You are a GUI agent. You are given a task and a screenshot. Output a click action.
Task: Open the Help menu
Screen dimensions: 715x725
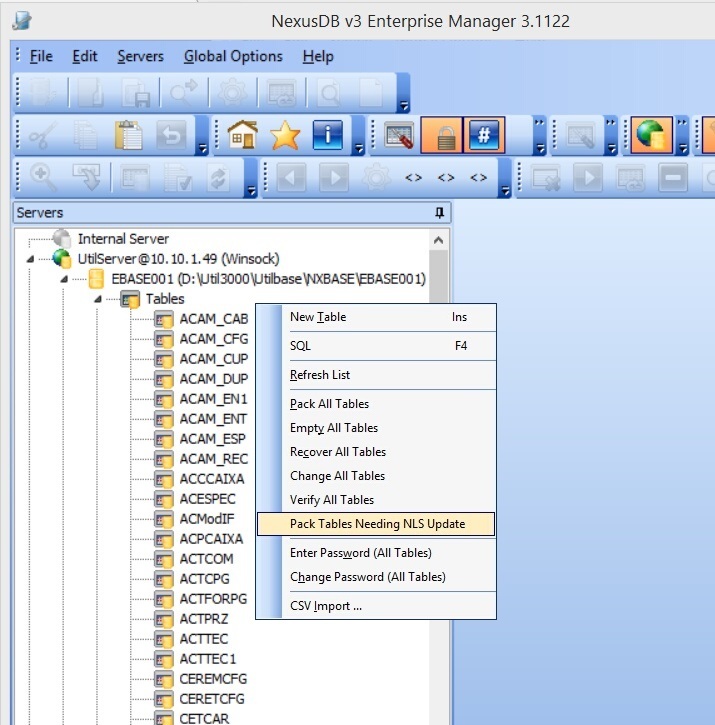(318, 56)
